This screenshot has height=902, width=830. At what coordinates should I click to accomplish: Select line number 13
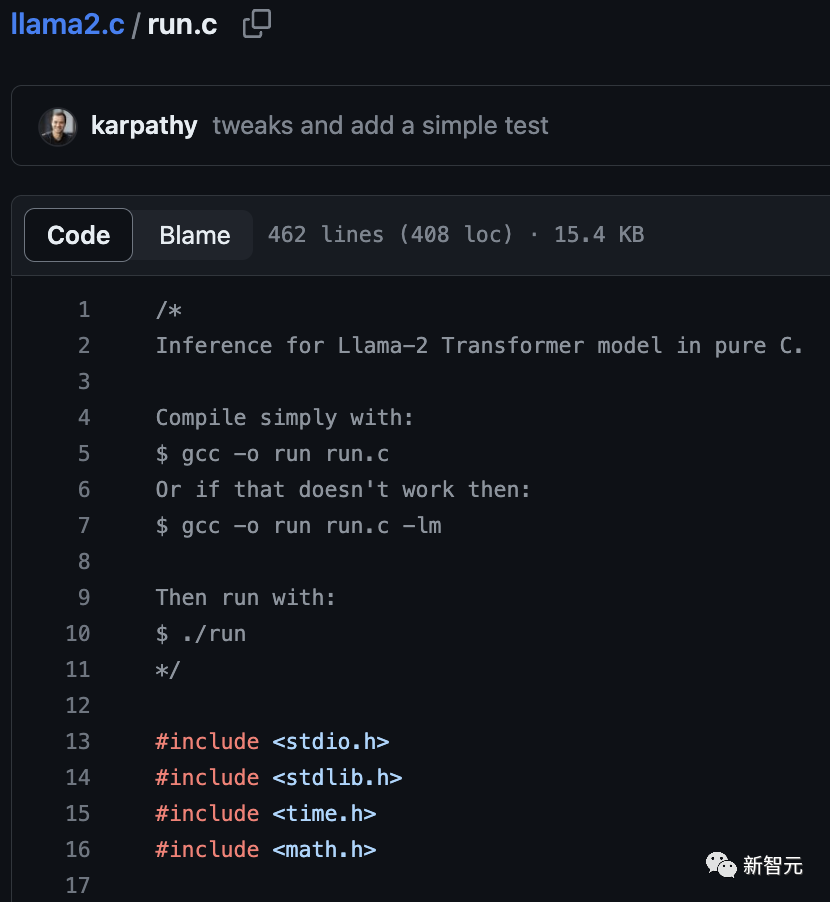[78, 742]
